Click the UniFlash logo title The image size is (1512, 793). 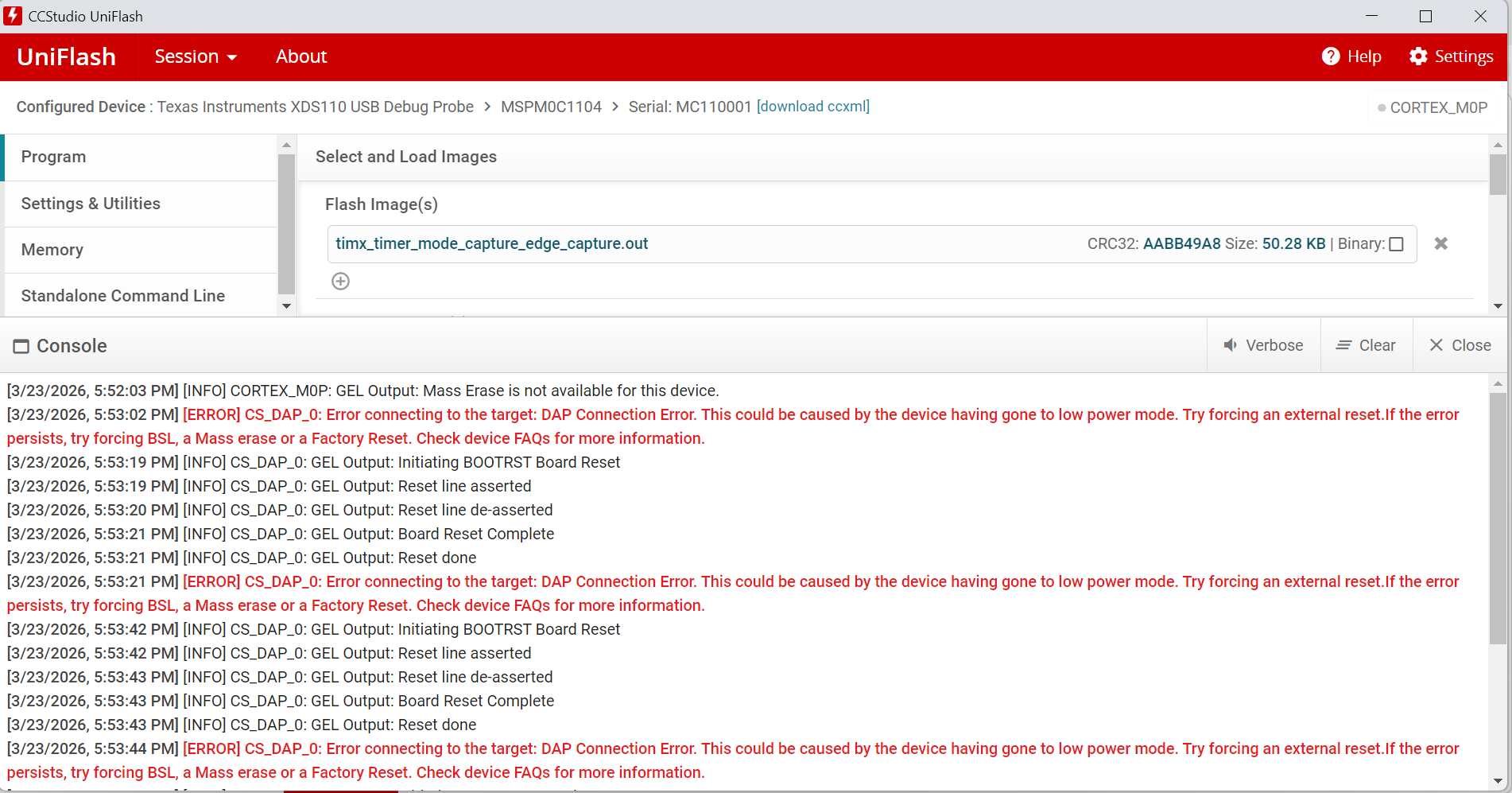click(x=67, y=56)
